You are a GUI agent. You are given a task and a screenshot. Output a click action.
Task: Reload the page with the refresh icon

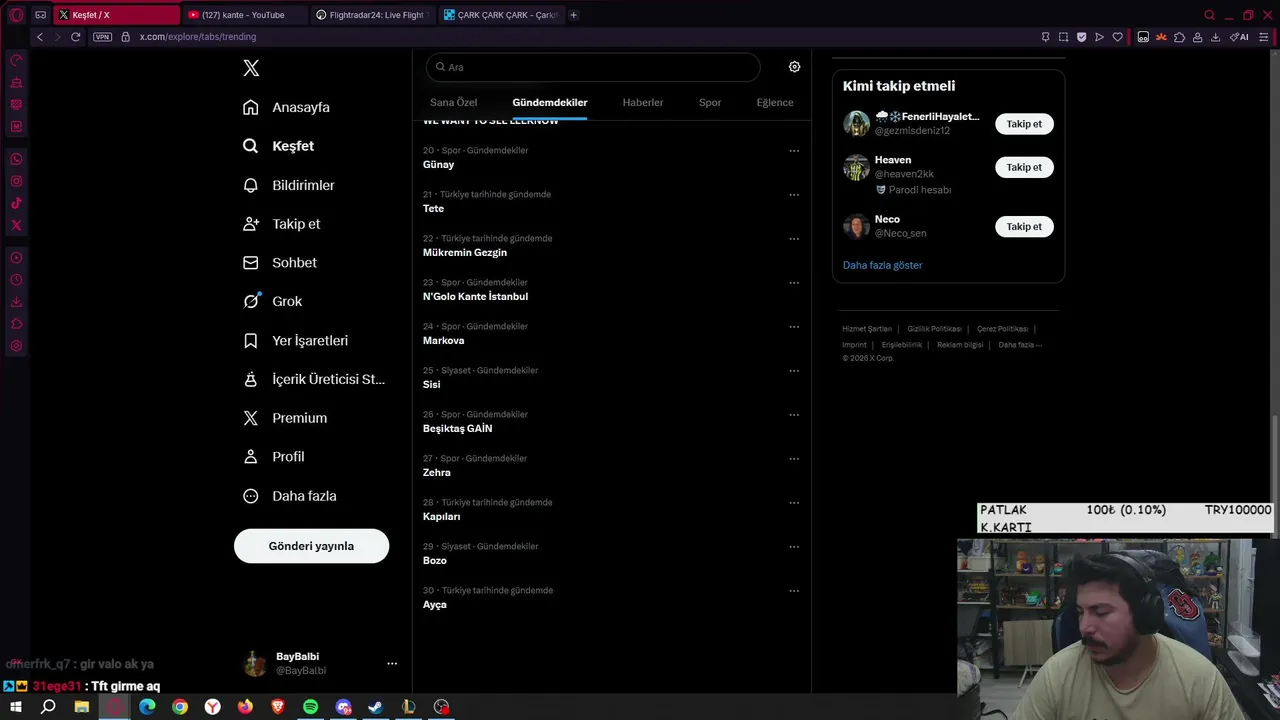tap(75, 37)
